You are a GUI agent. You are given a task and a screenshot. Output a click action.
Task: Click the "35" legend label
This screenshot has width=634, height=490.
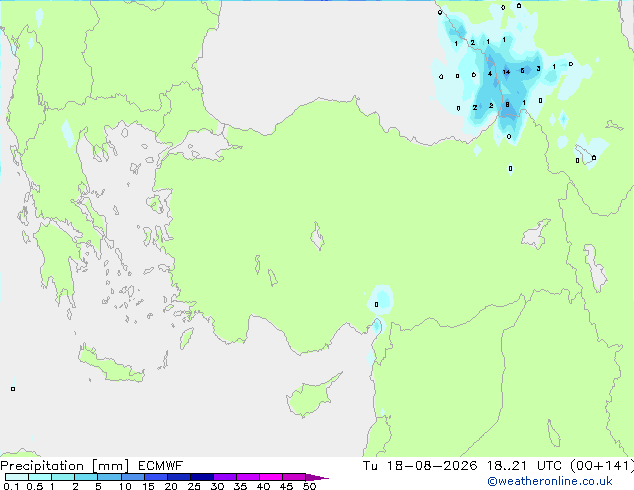tap(240, 486)
